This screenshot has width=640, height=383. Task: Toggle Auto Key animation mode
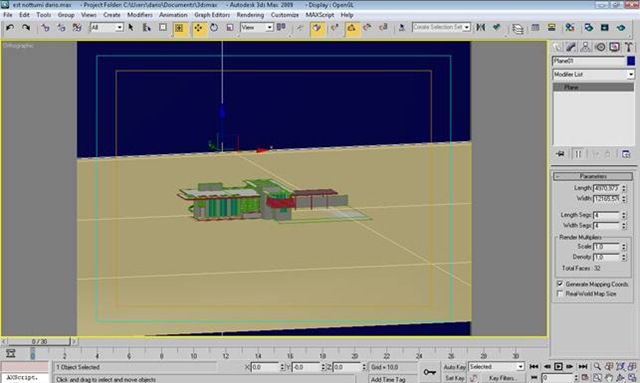point(454,367)
